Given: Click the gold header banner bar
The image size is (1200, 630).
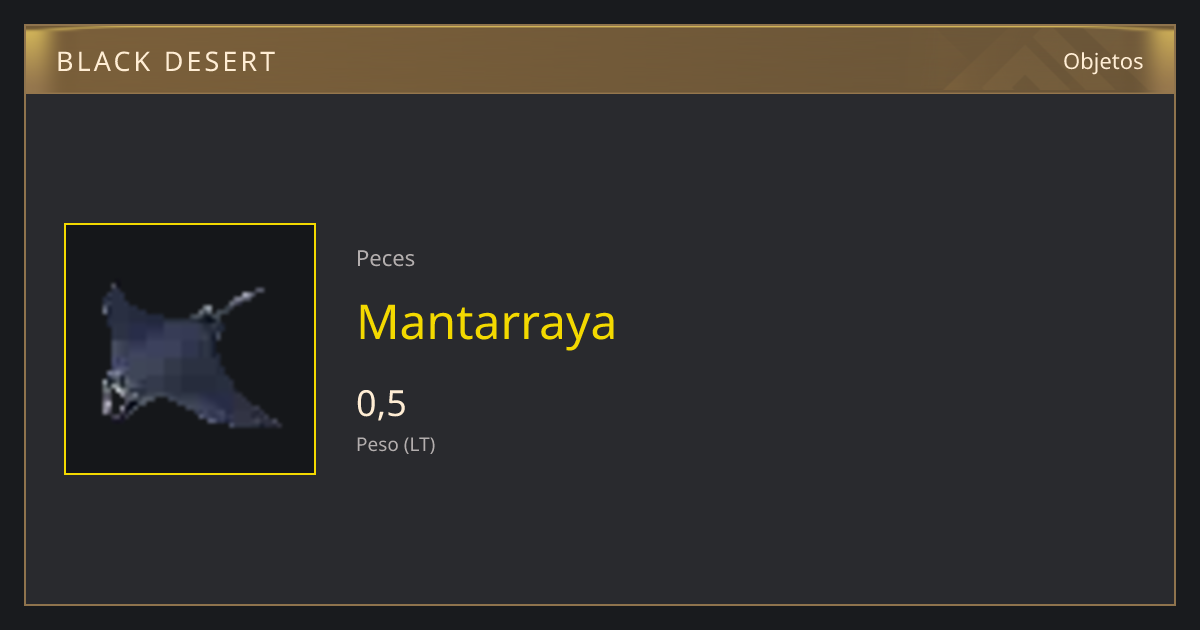Looking at the screenshot, I should [600, 60].
